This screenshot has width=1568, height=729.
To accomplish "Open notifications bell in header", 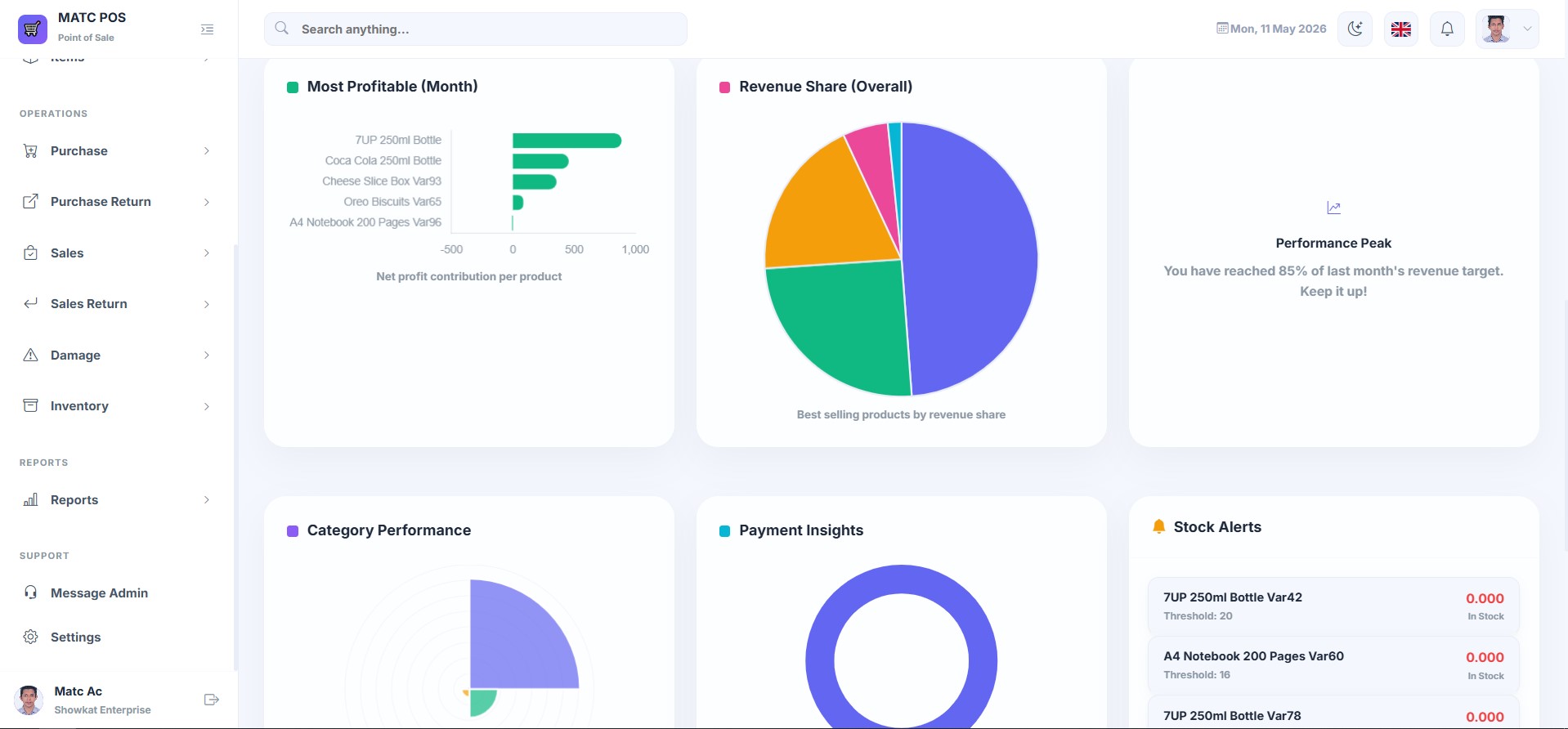I will coord(1447,29).
